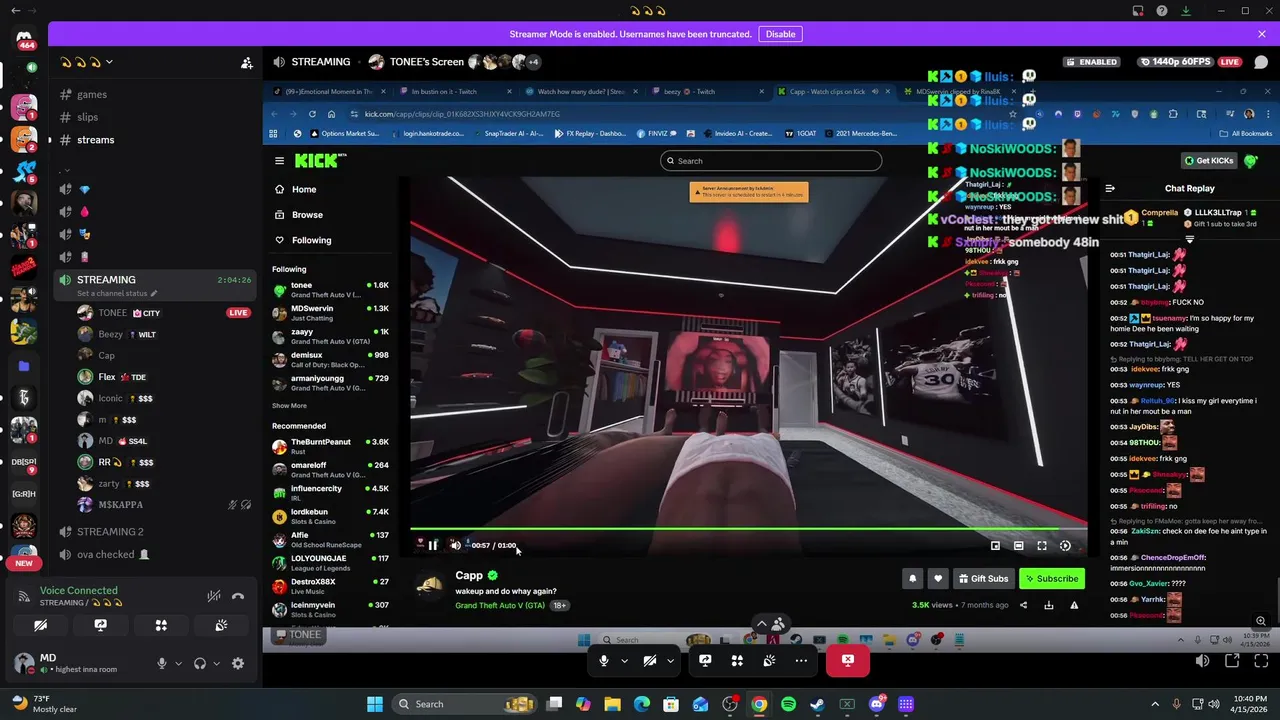The height and width of the screenshot is (720, 1280).
Task: Select M$KAPPA in voice member list
Action: tap(120, 505)
